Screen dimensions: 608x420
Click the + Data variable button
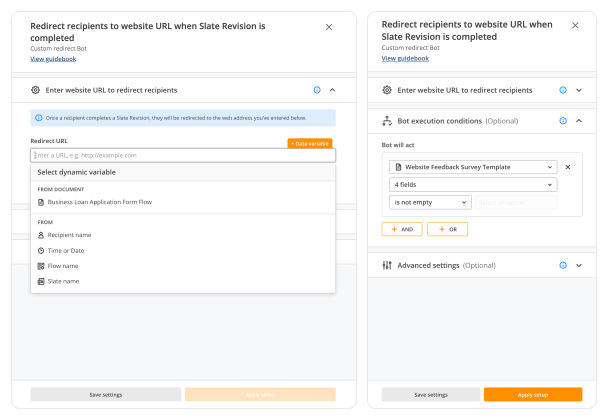(310, 143)
